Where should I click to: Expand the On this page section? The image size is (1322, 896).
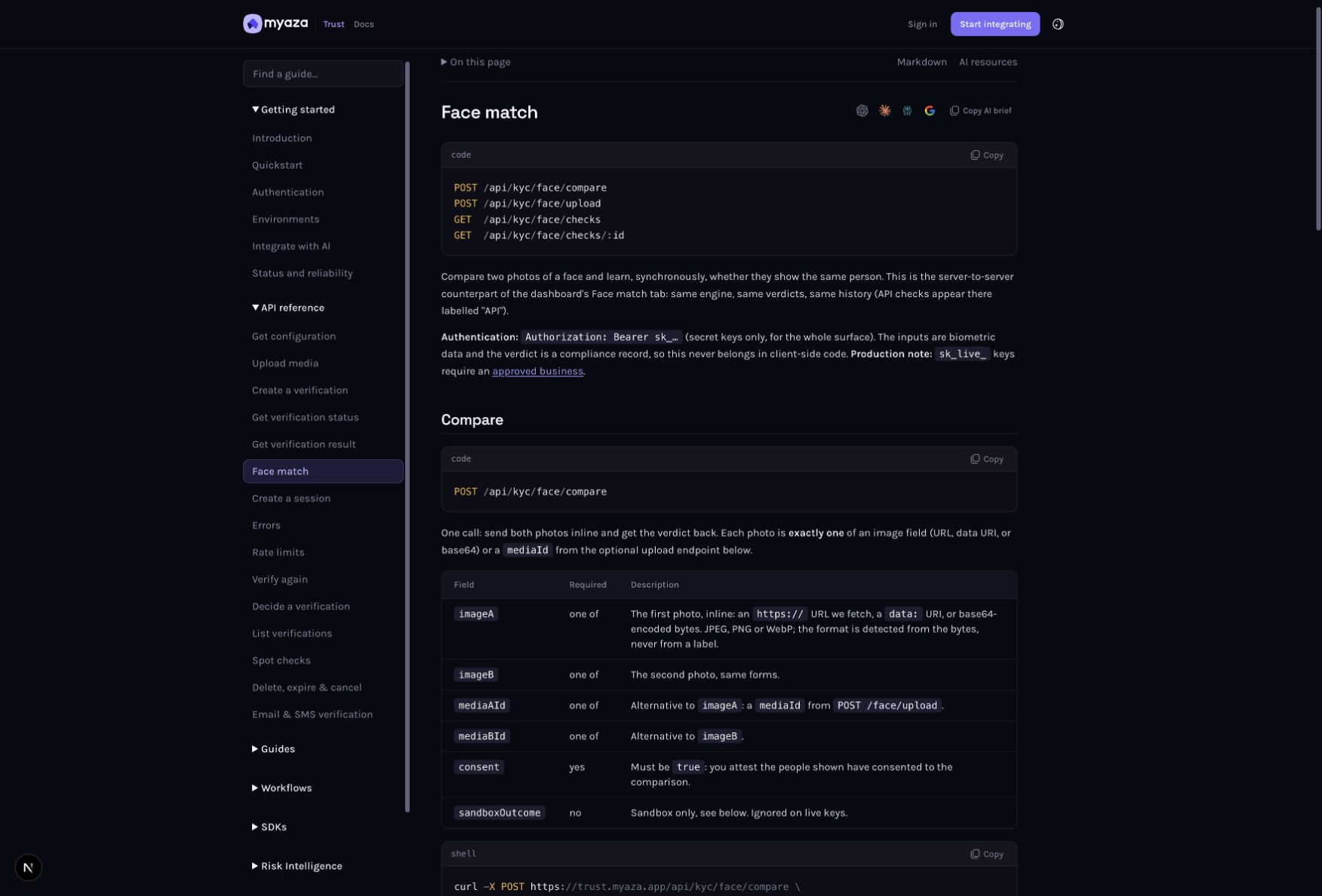[475, 62]
